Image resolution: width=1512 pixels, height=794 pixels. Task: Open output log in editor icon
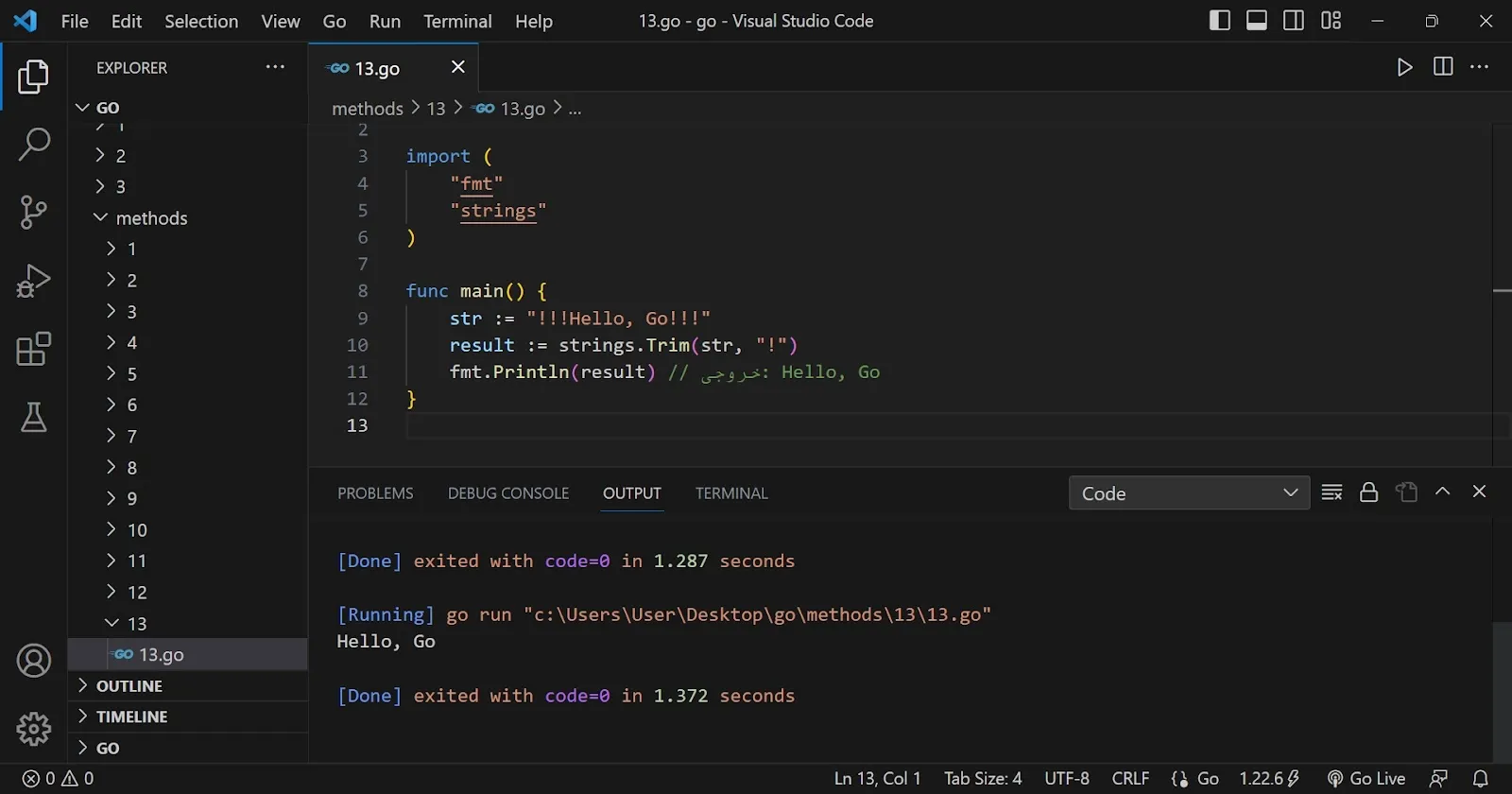coord(1406,492)
